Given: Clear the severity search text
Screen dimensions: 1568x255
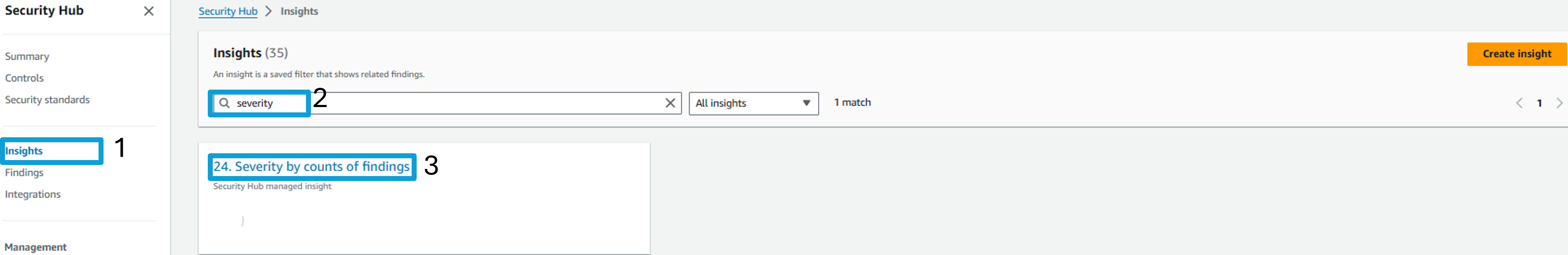Looking at the screenshot, I should [x=670, y=103].
